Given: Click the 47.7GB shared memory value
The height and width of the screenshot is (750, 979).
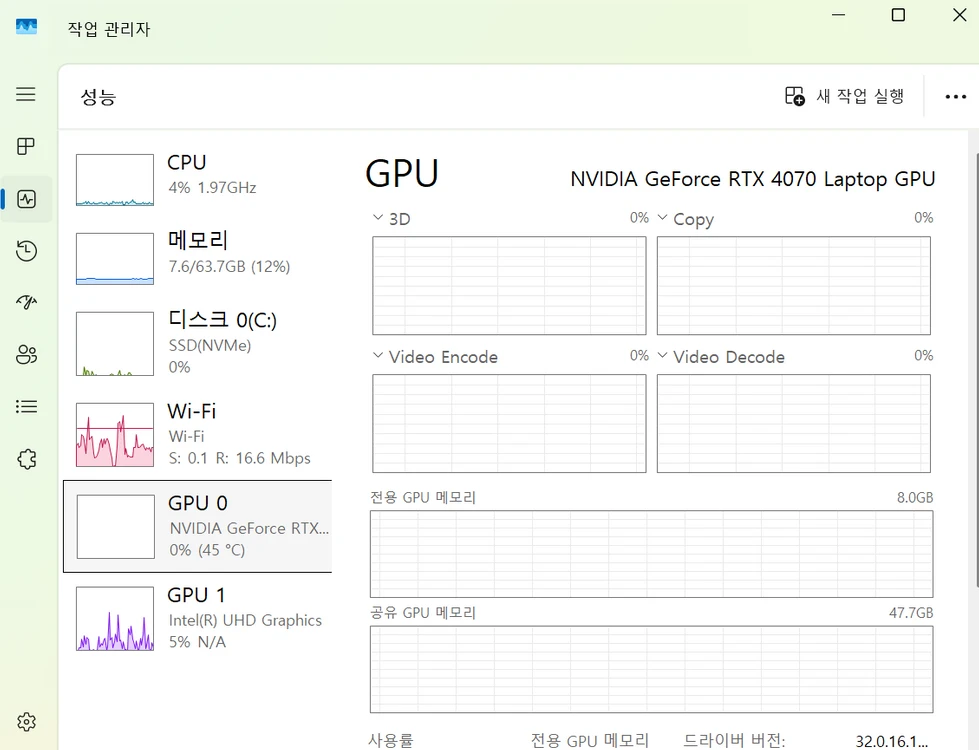Looking at the screenshot, I should 911,613.
